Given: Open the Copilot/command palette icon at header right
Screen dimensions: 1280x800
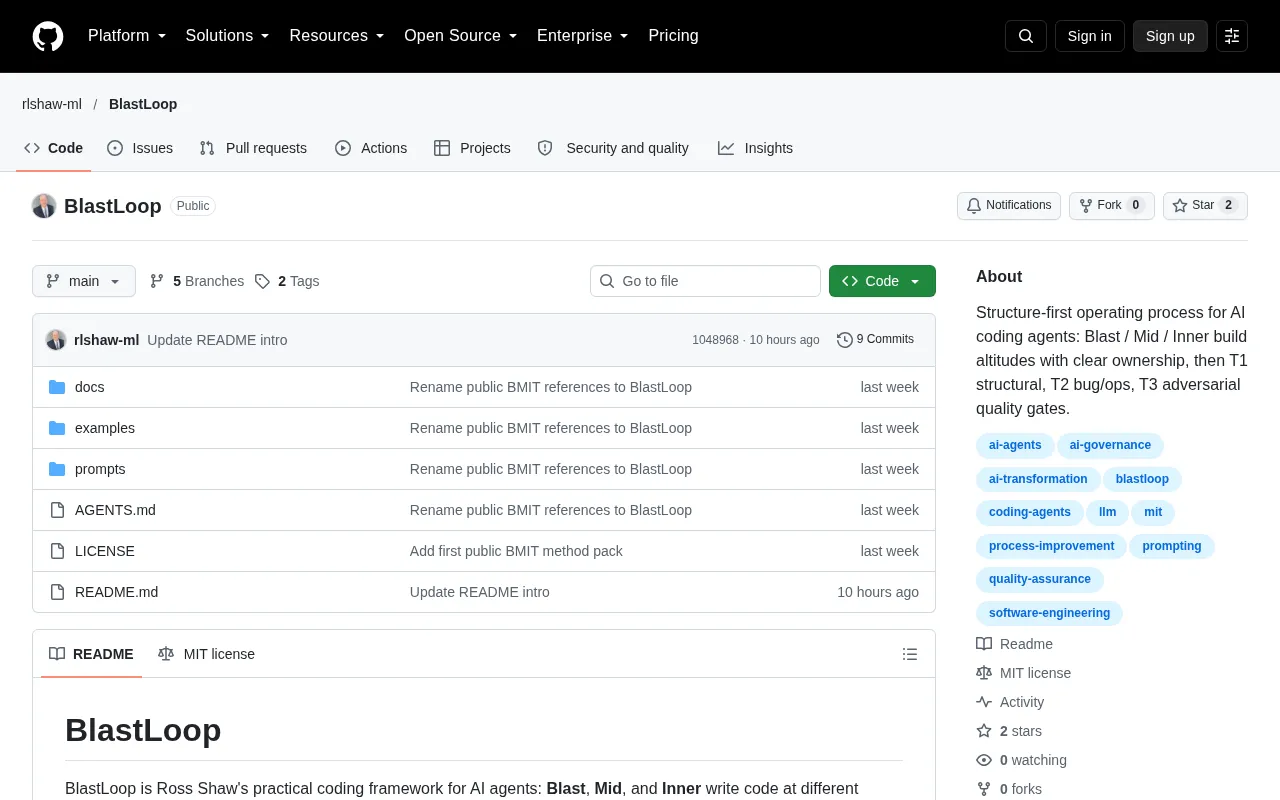Looking at the screenshot, I should [1232, 36].
